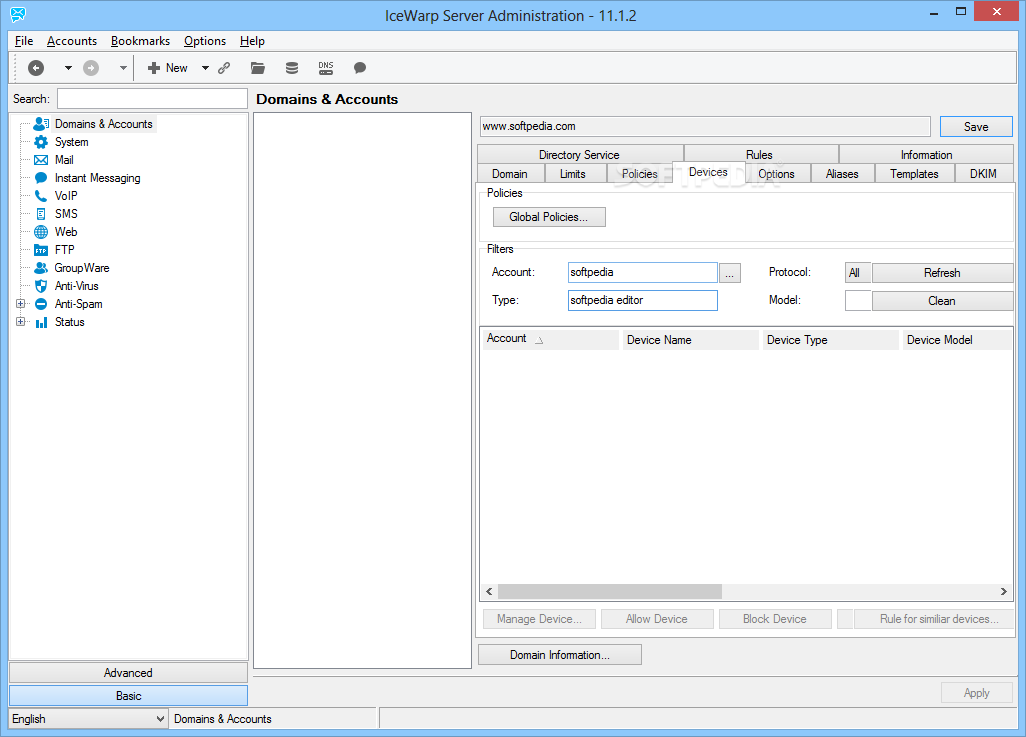Click the Anti-Spam icon
The image size is (1026, 737).
41,304
